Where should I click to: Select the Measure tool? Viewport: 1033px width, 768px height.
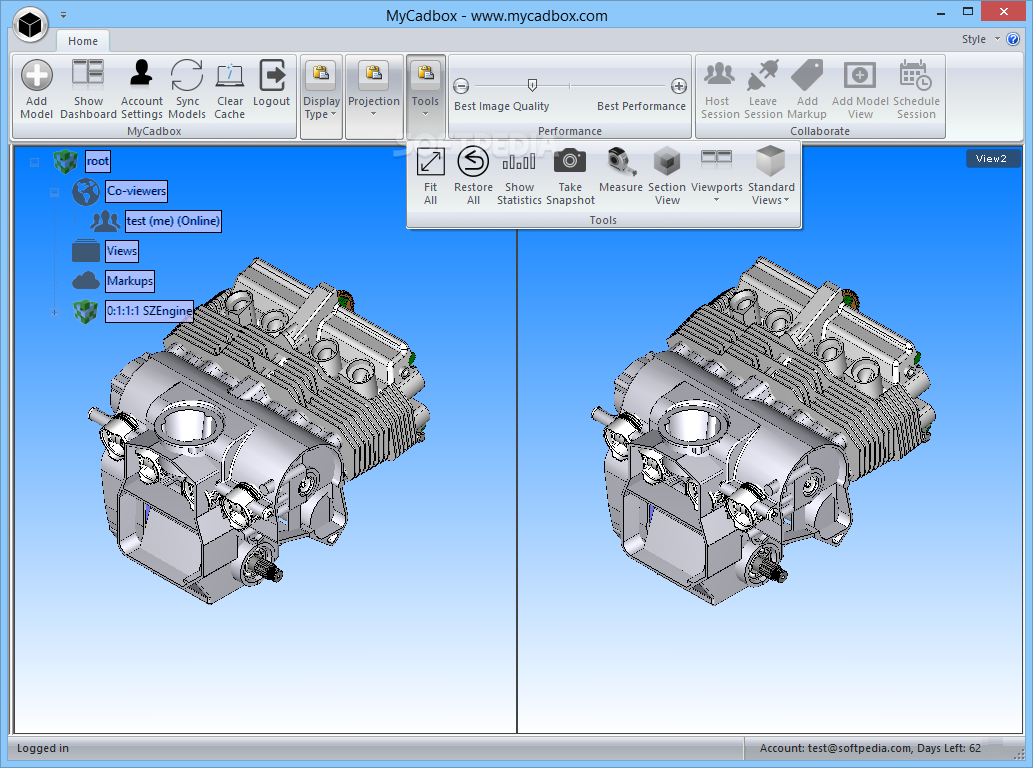click(x=621, y=170)
